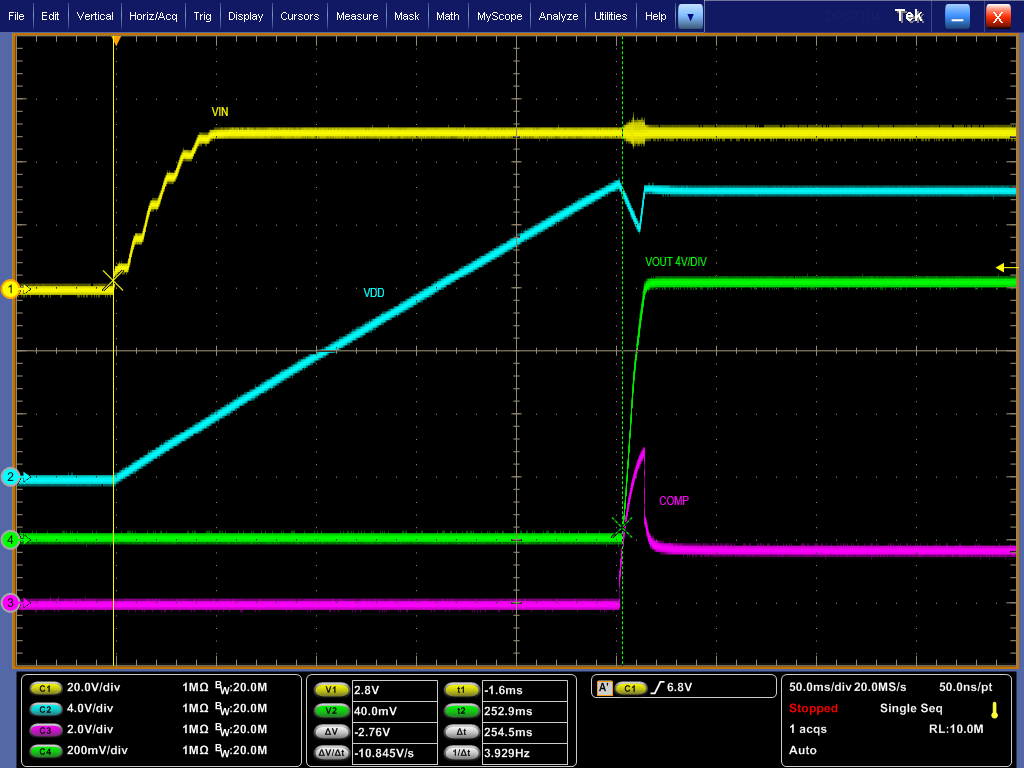Open the MyScope menu

click(x=499, y=16)
